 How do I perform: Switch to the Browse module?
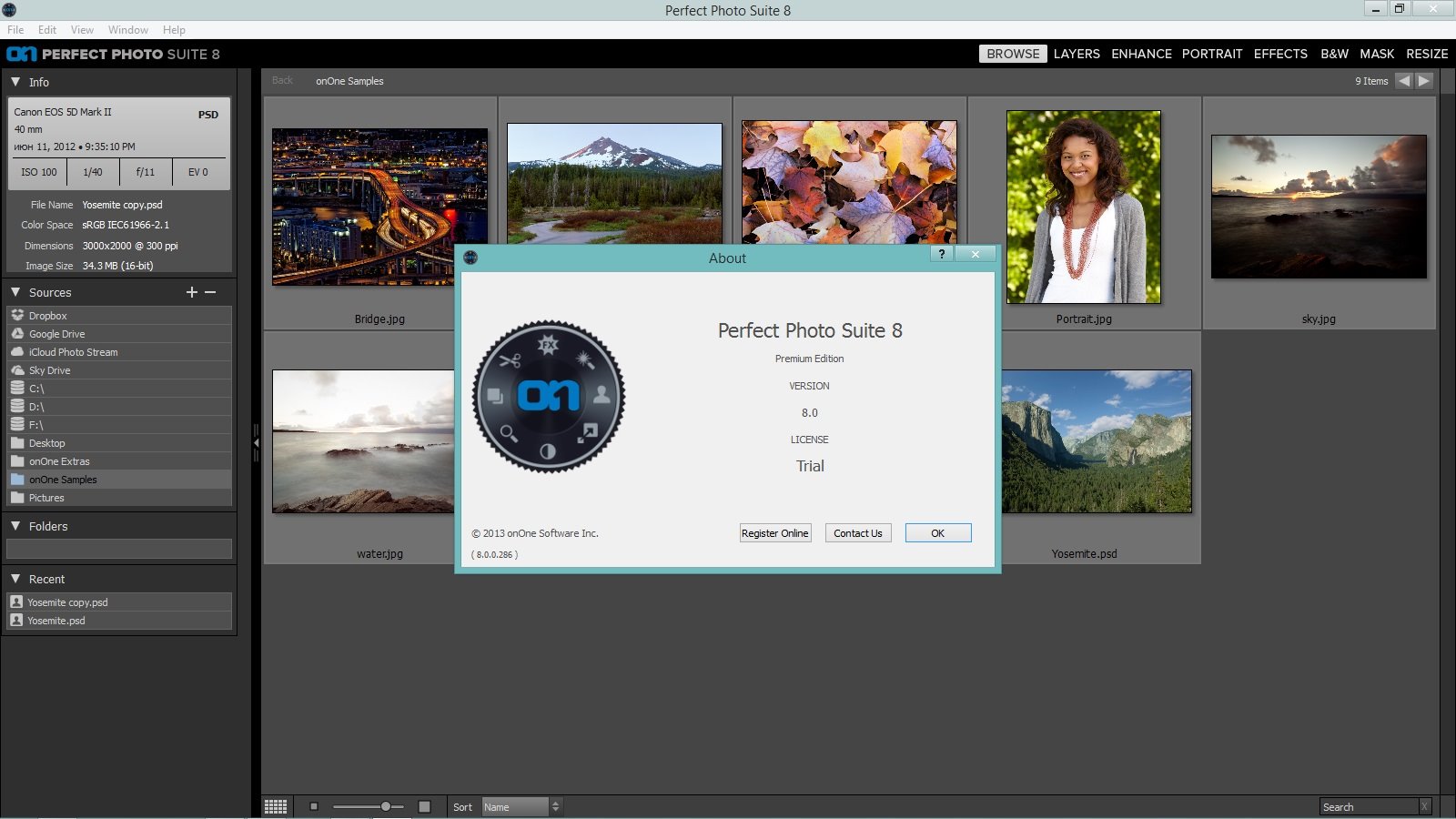click(1013, 54)
